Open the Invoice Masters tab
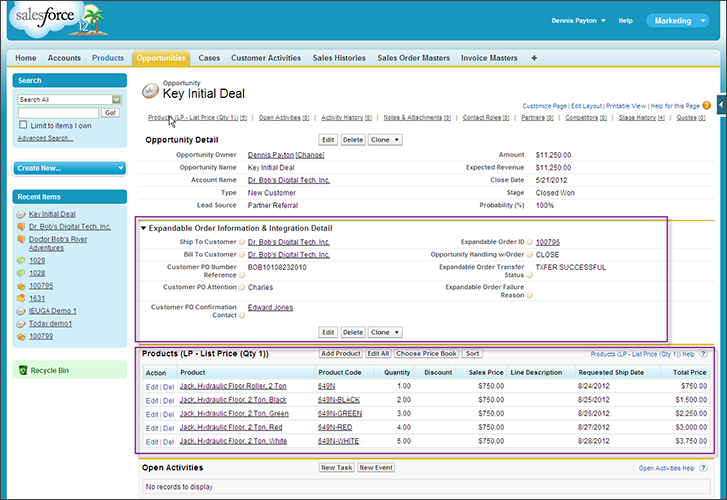The image size is (727, 500). (489, 58)
